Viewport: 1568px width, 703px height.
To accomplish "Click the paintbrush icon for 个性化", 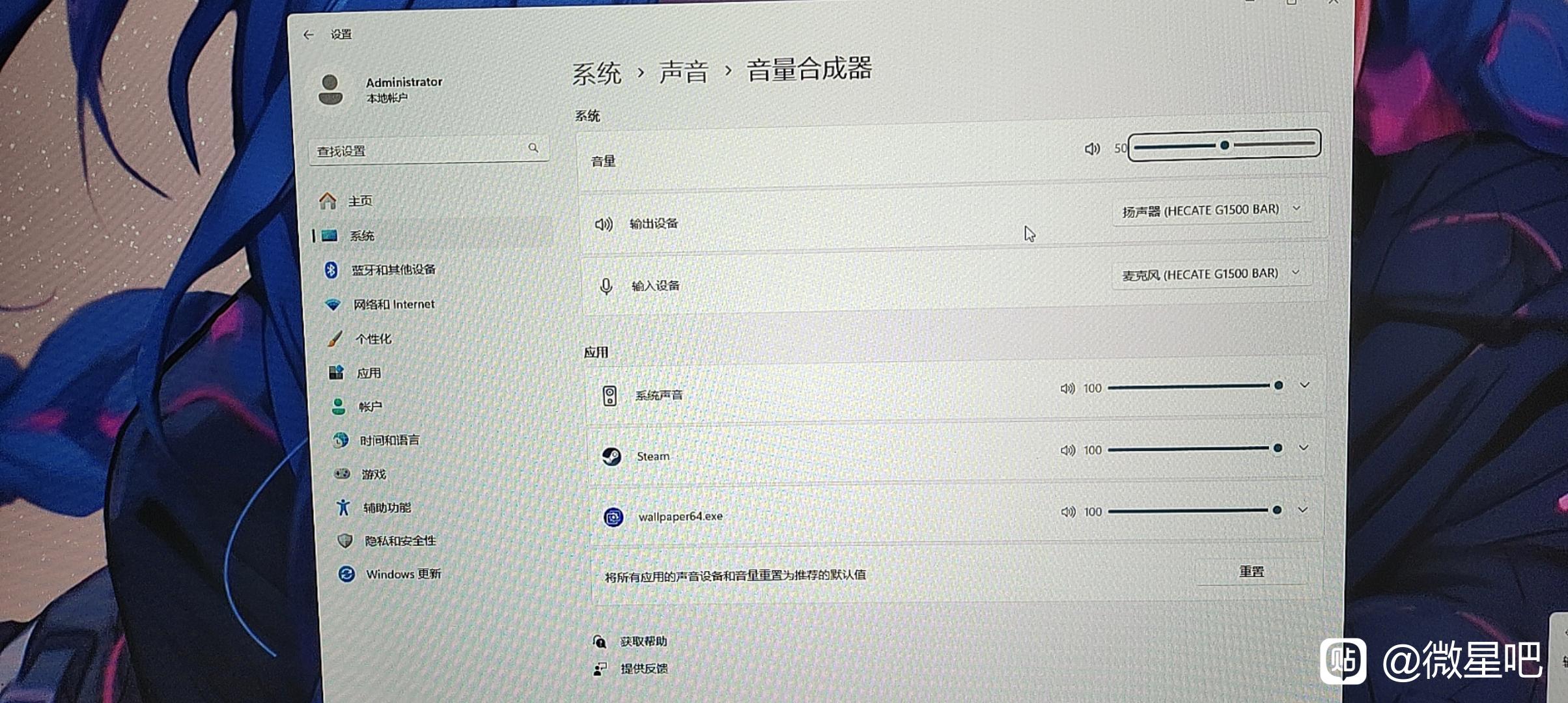I will tap(335, 338).
